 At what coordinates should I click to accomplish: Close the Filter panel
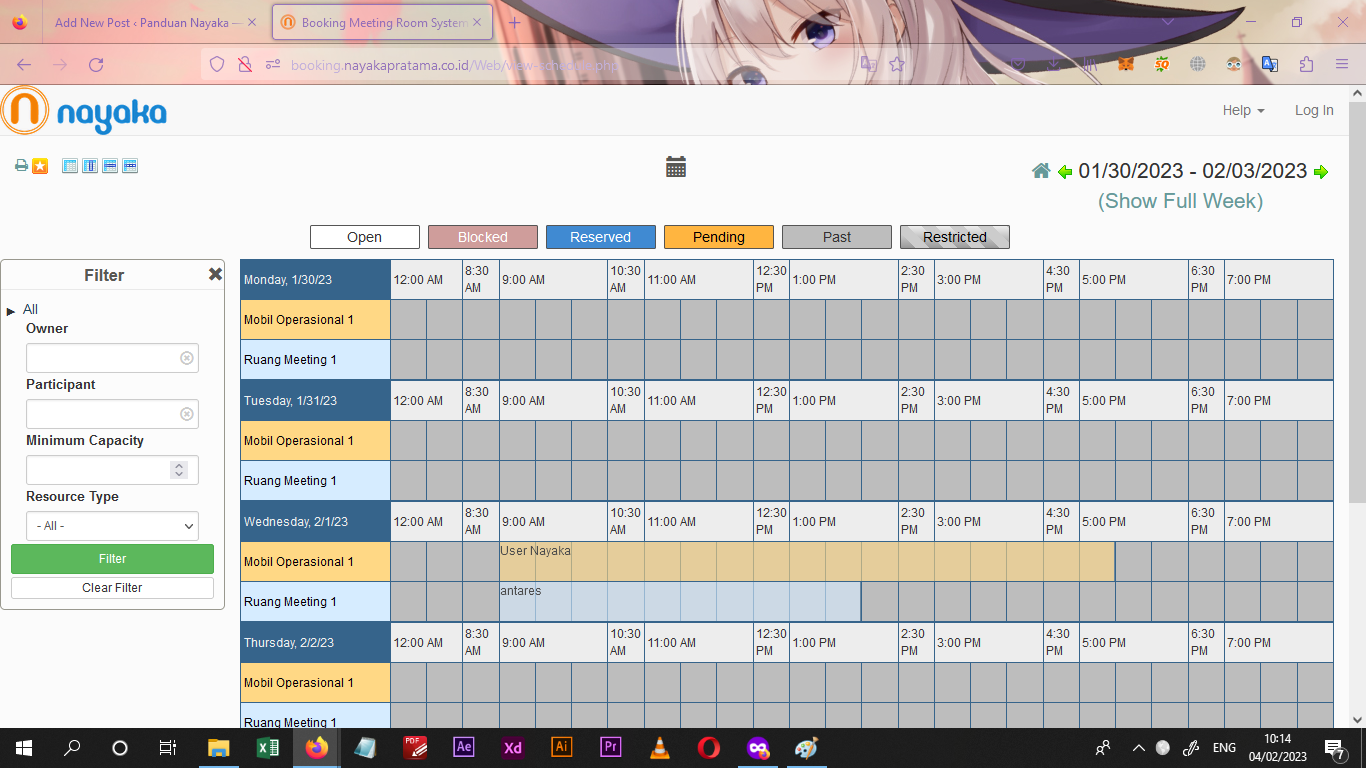point(215,274)
